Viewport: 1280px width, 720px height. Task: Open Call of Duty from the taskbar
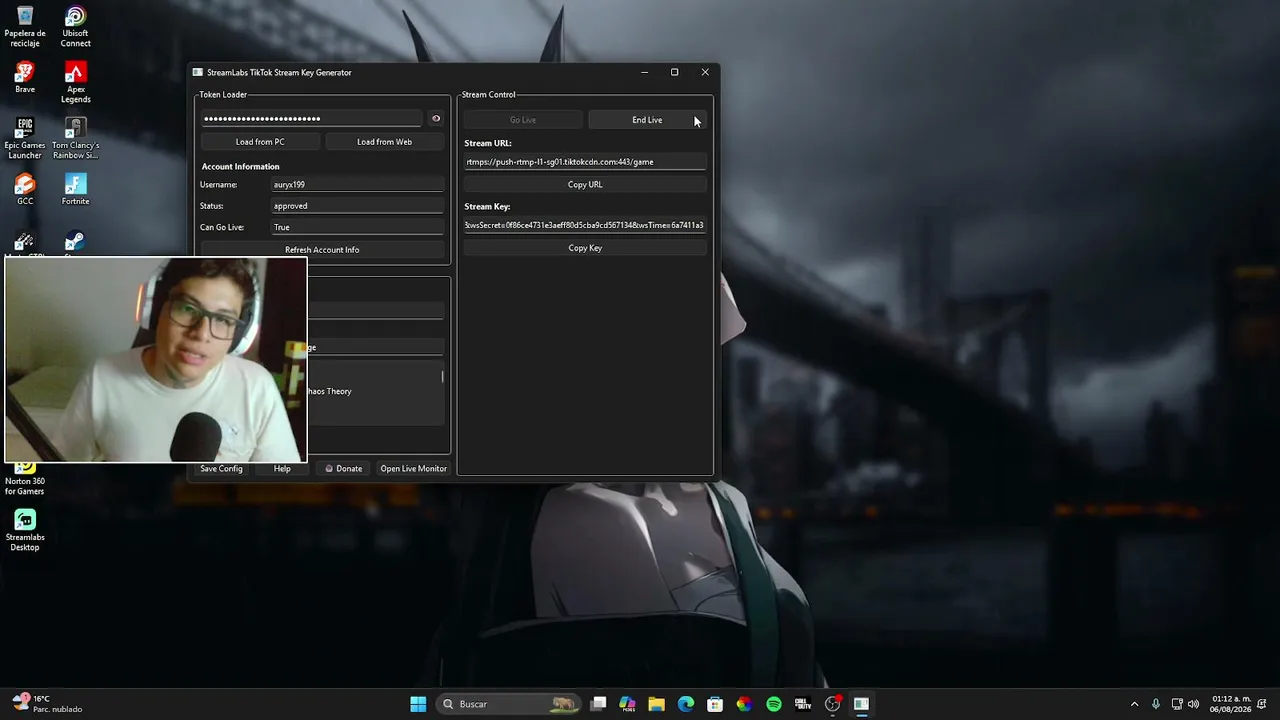click(x=803, y=704)
